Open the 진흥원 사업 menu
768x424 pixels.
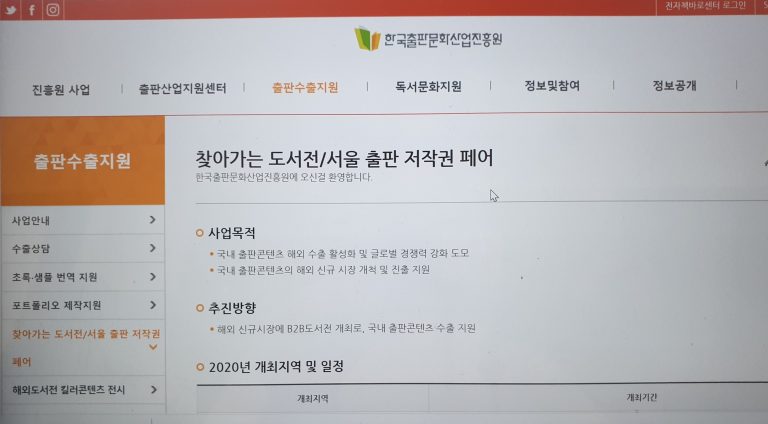[61, 90]
